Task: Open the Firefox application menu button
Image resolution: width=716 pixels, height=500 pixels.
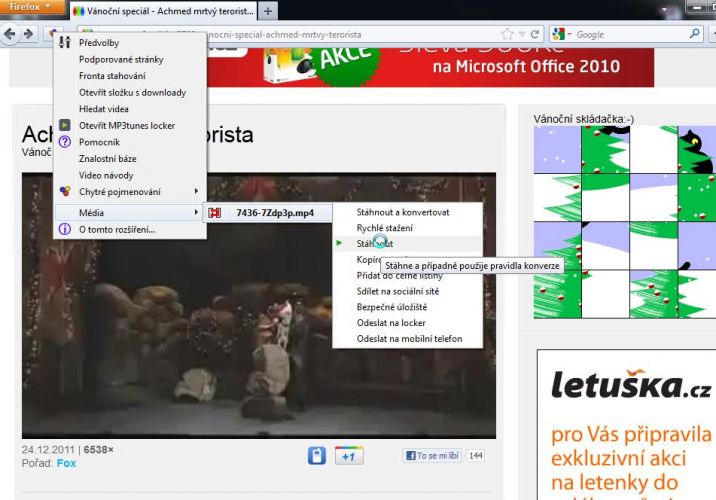Action: coord(32,7)
